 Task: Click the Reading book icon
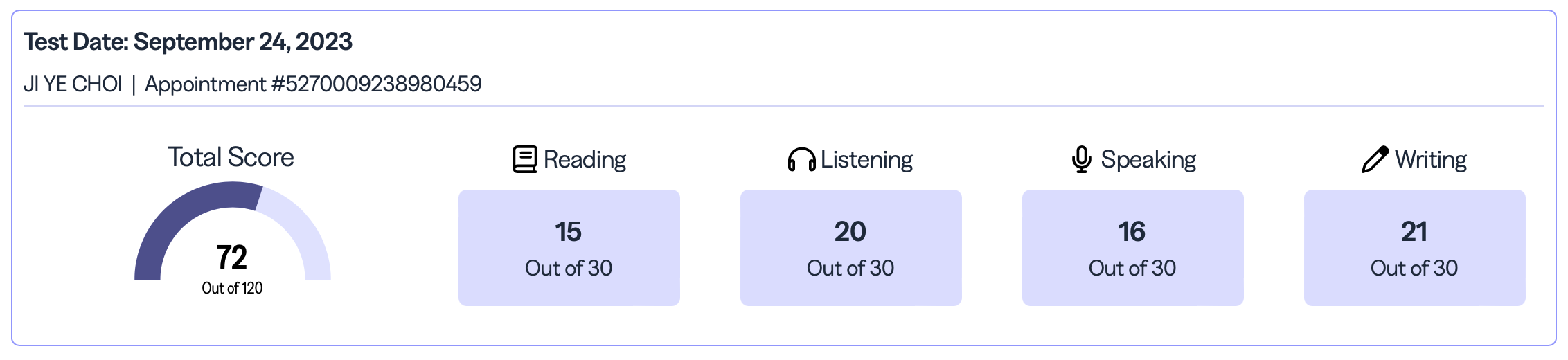tap(524, 159)
